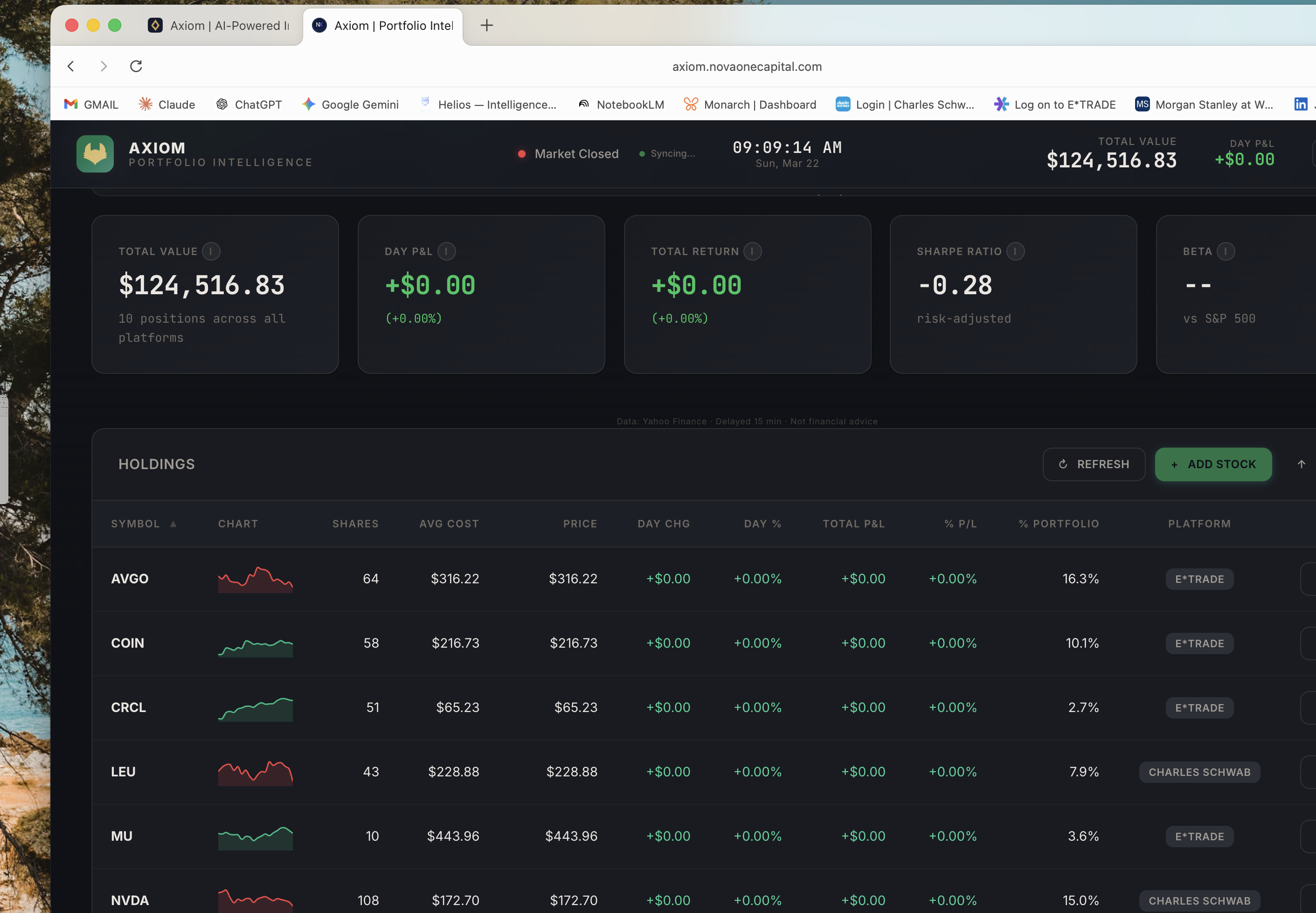Image resolution: width=1316 pixels, height=913 pixels.
Task: Select the CRCL symbol
Action: 128,707
